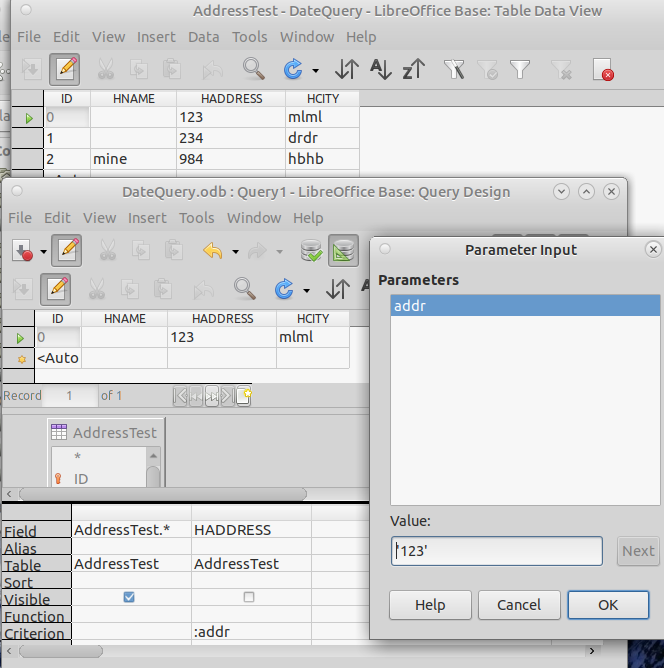
Task: Go to first record in Query navigation bar
Action: 180,396
